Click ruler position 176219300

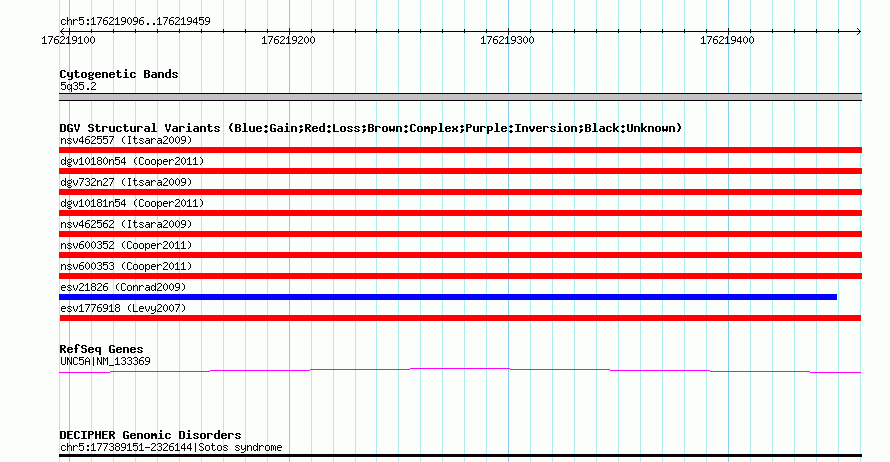(507, 40)
